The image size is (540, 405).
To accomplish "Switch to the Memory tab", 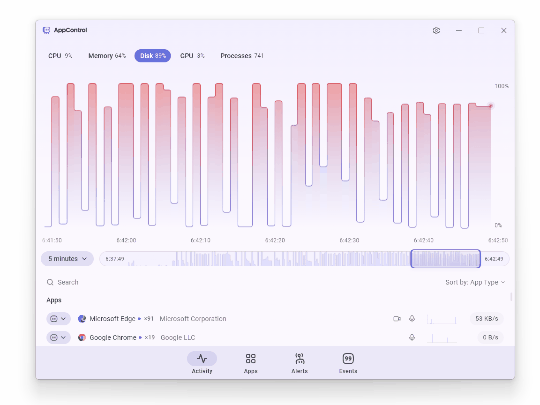I will pos(107,55).
